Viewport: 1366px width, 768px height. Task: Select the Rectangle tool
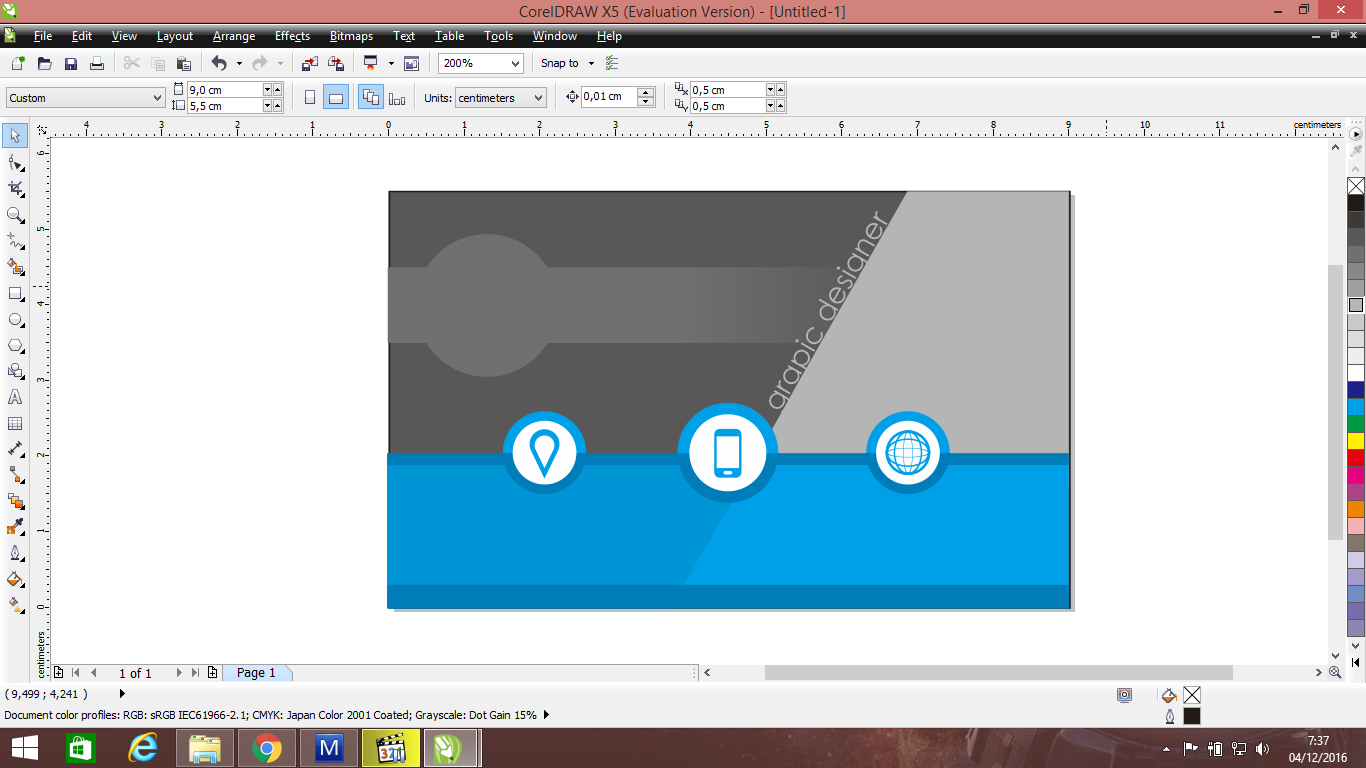coord(15,294)
